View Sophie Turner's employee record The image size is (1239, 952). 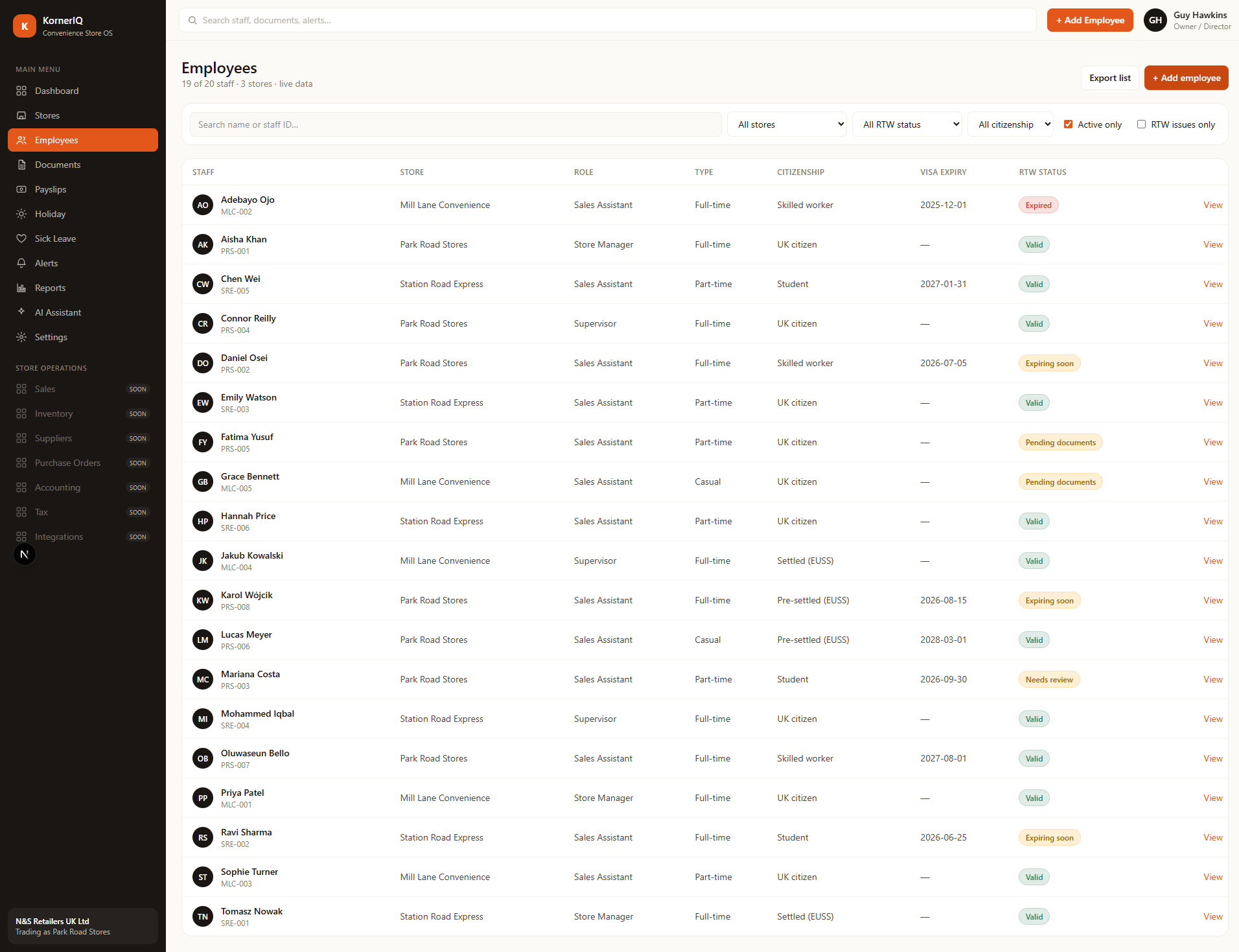click(1212, 877)
